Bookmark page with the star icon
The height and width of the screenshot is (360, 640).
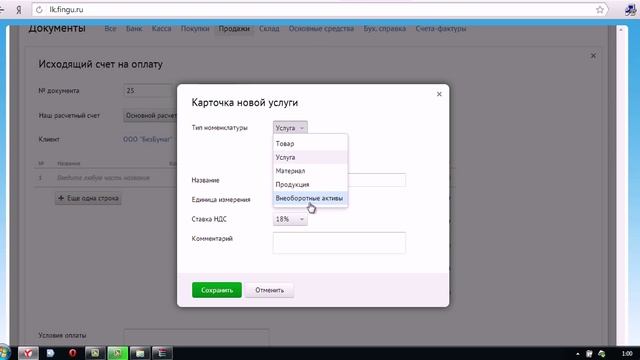coord(599,9)
